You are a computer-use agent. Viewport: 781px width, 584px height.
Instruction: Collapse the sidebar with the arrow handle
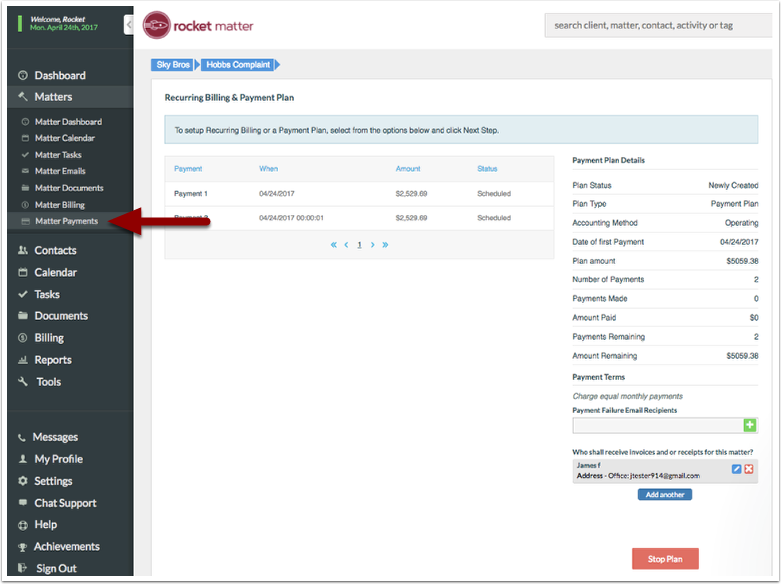coord(129,24)
